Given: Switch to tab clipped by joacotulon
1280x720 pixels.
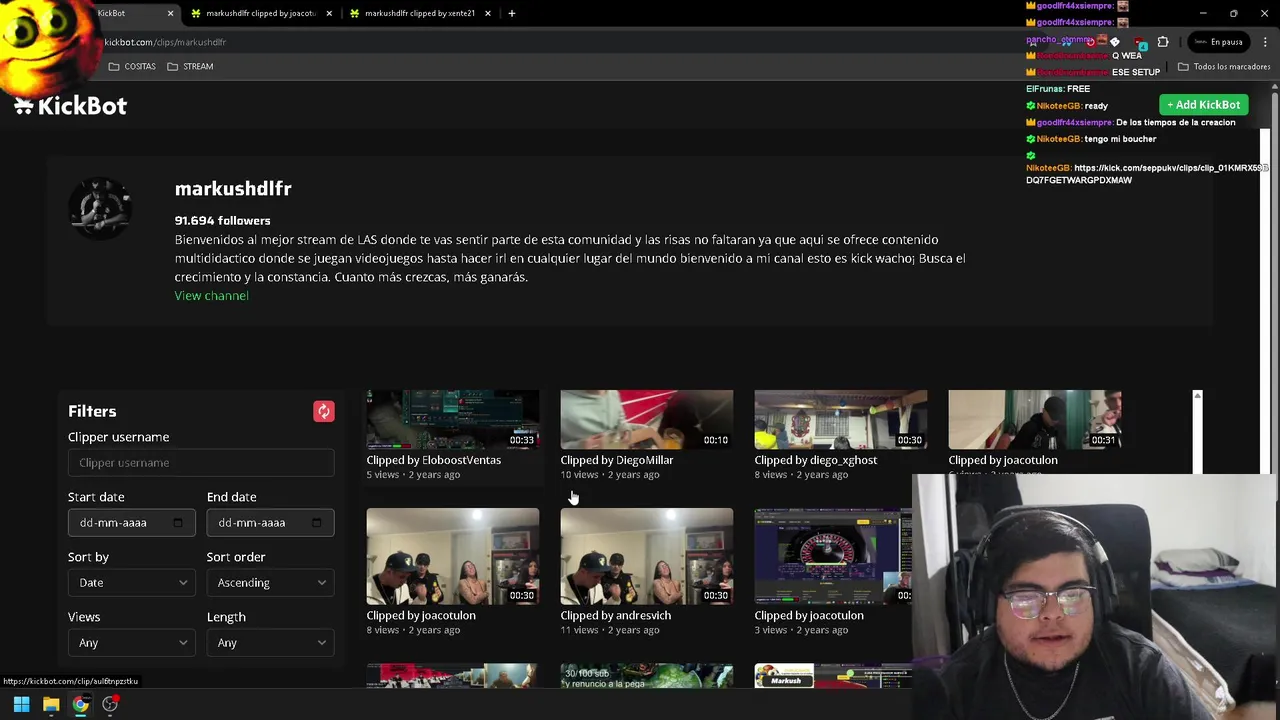Looking at the screenshot, I should pos(260,13).
